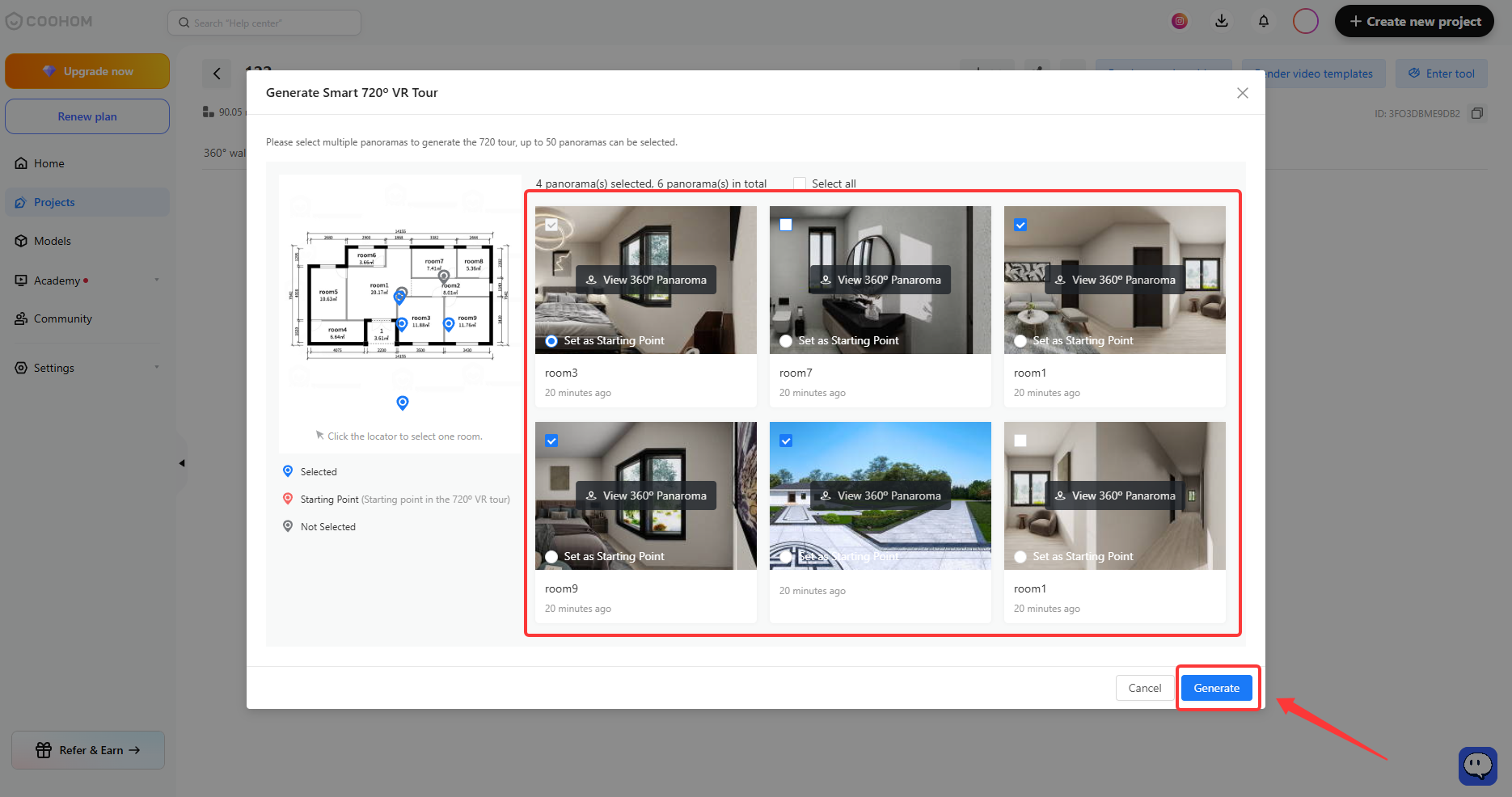Screen dimensions: 1512x797
Task: Copy the project ID with the copy icon
Action: click(x=1476, y=113)
